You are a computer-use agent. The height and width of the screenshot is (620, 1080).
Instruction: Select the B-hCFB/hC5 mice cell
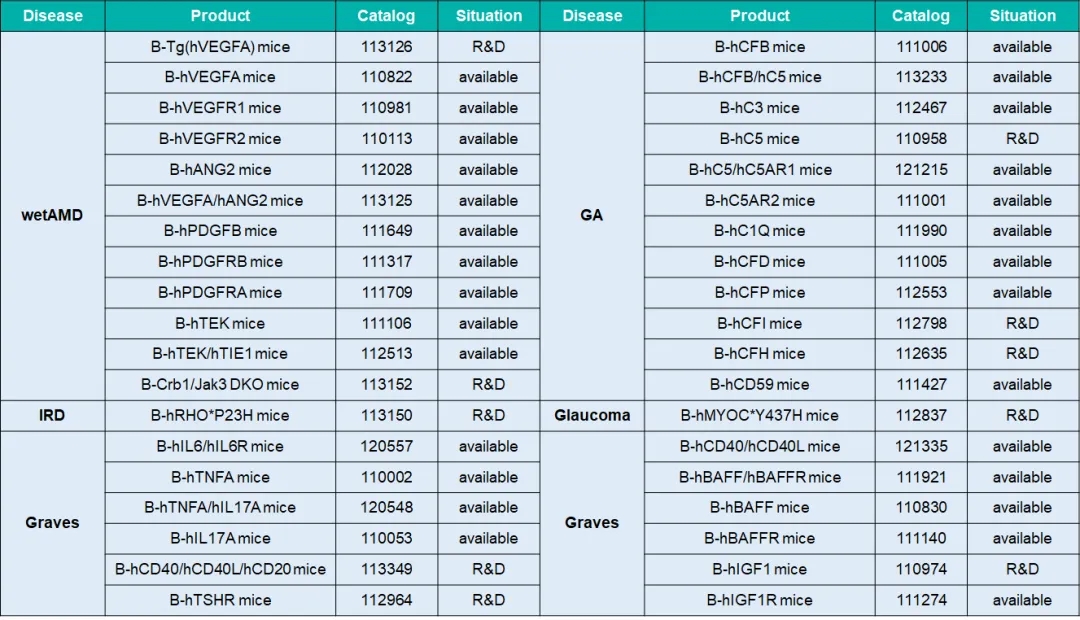pyautogui.click(x=759, y=77)
